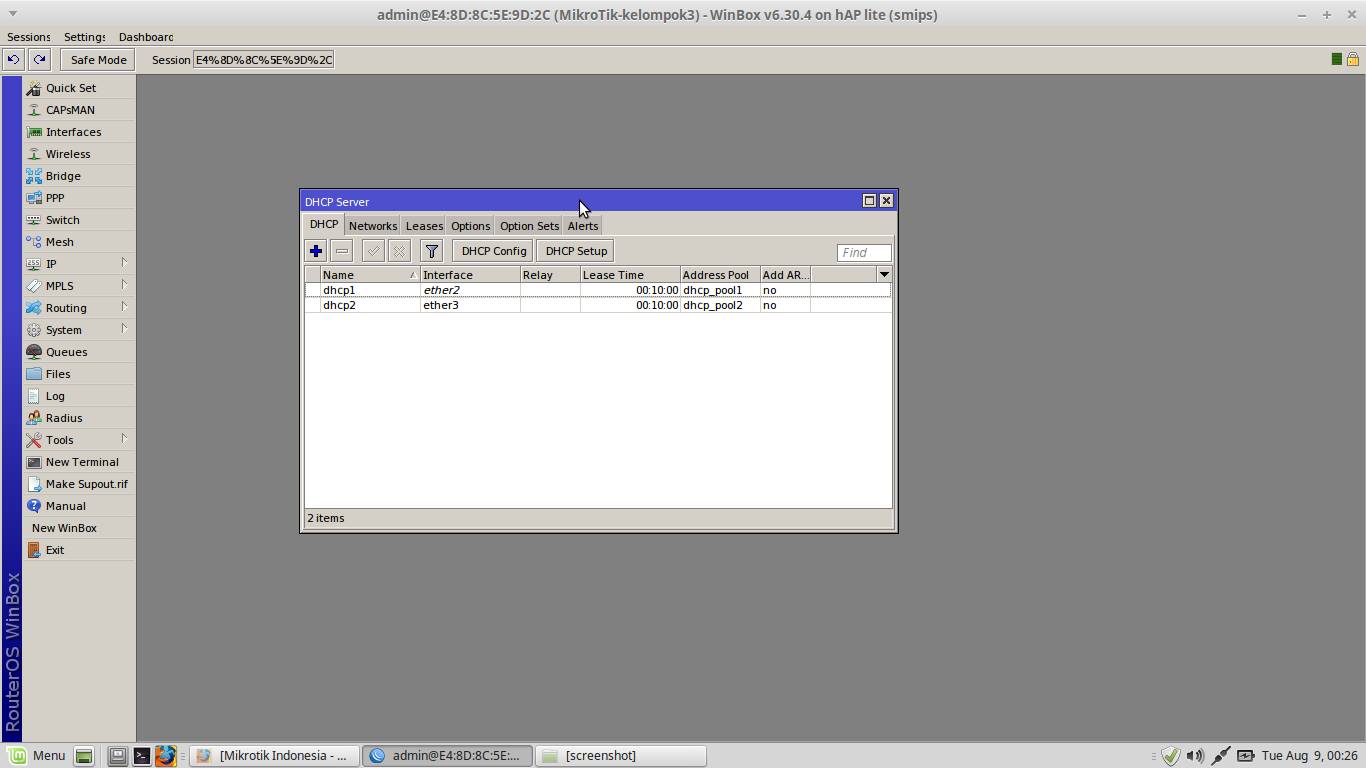Switch to screenshot taskbar window
The width and height of the screenshot is (1366, 768).
[x=621, y=756]
